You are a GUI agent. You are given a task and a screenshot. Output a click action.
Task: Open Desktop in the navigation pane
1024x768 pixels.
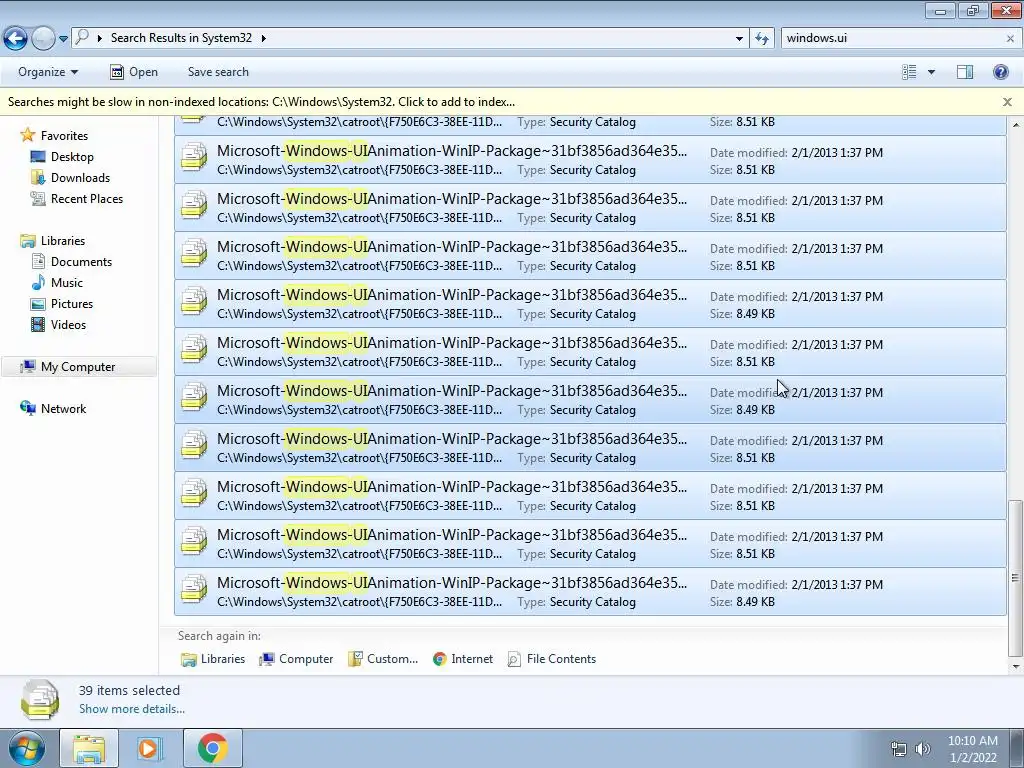tap(72, 157)
